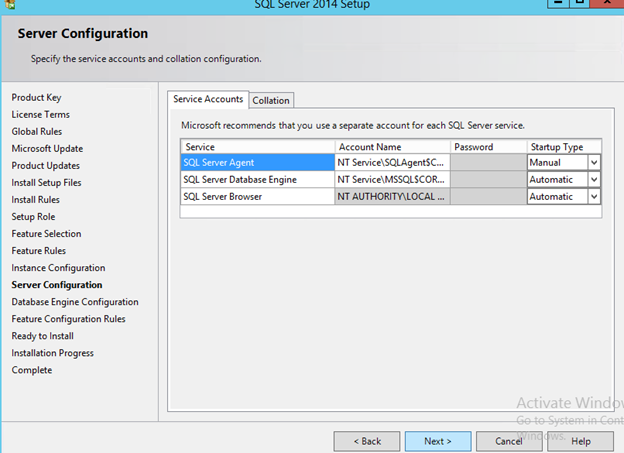Select Automatic startup value for Database Engine
This screenshot has height=453, width=624.
pyautogui.click(x=558, y=180)
